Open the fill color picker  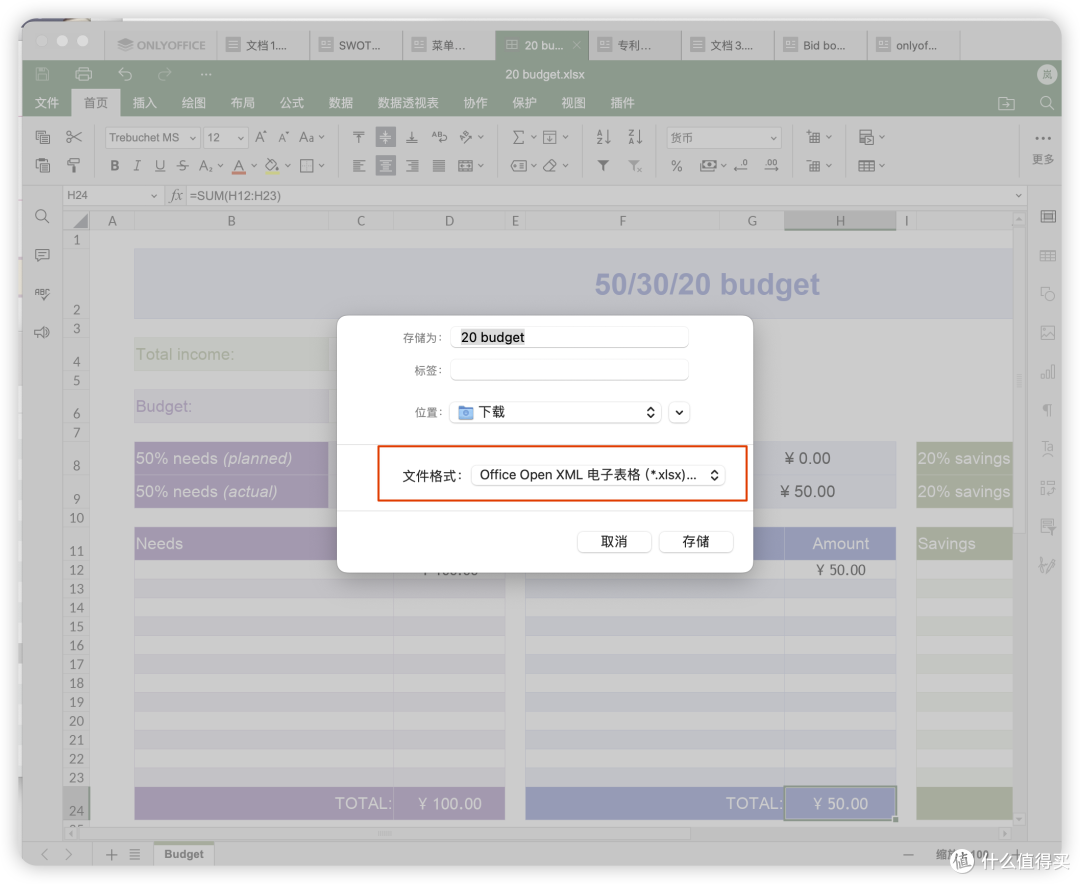point(278,165)
